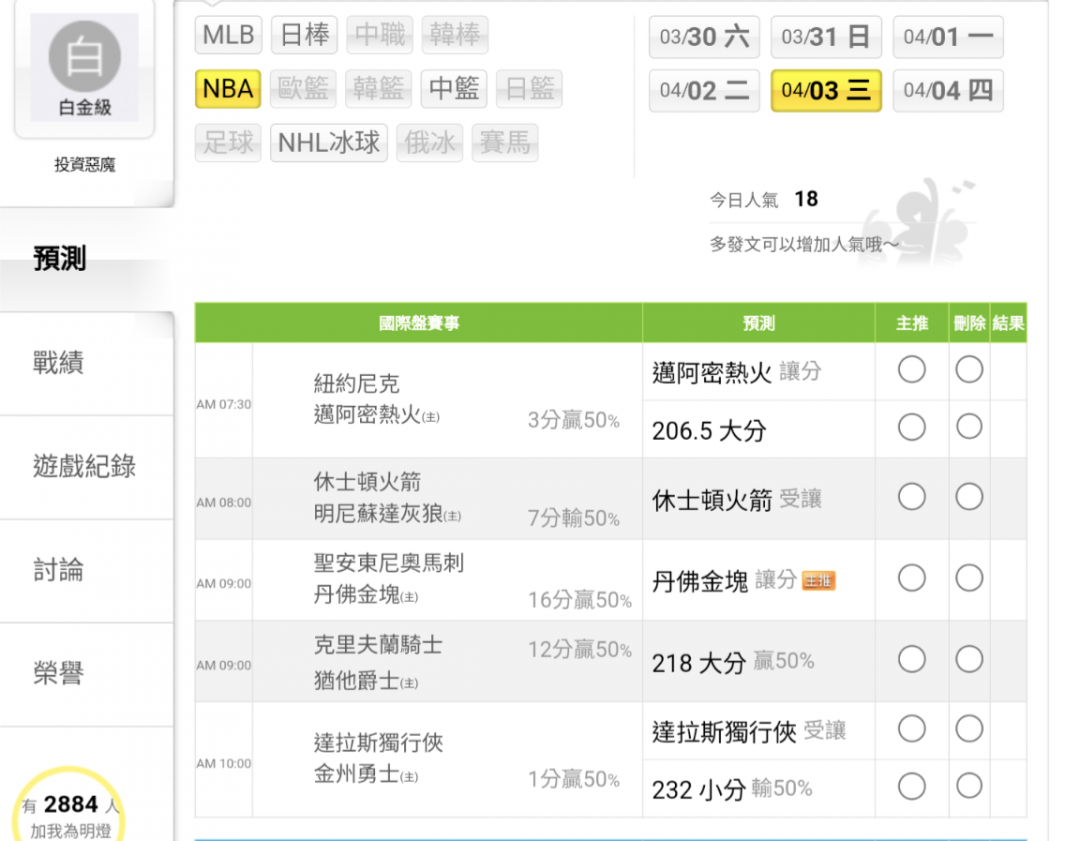Select delete radio for 達拉斯獨行俠 受讓
The image size is (1080, 841).
pyautogui.click(x=968, y=729)
